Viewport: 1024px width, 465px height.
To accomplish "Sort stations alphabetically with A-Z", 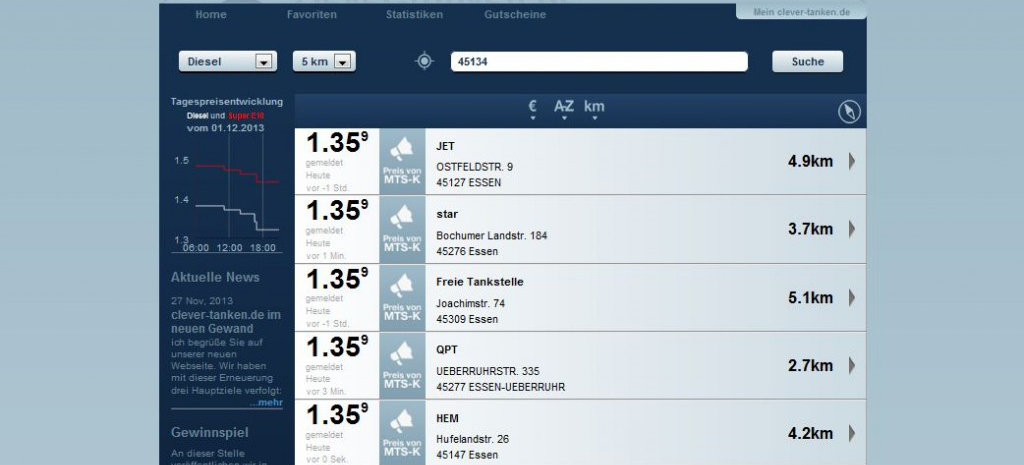I will click(564, 108).
